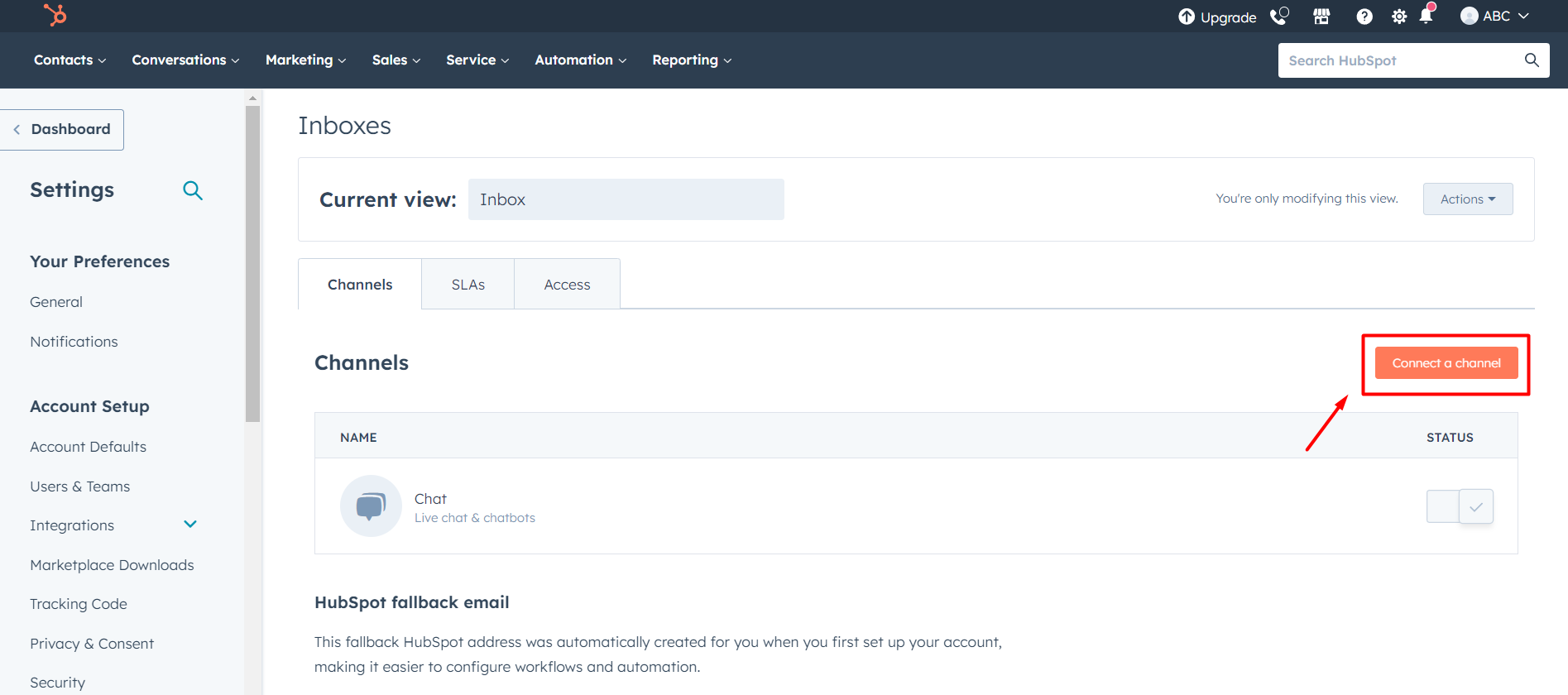Open the ABC account menu

coord(1494,17)
